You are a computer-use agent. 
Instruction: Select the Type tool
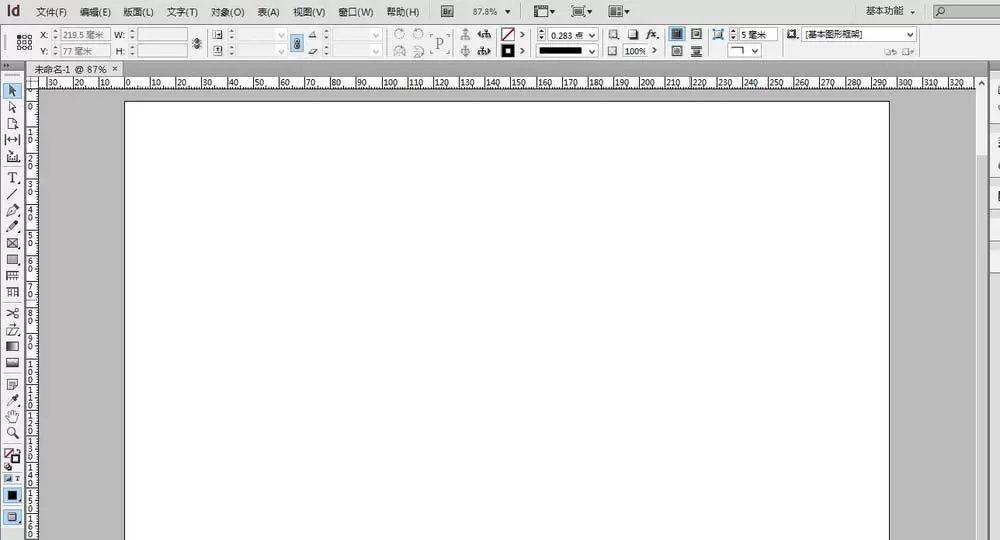point(12,178)
